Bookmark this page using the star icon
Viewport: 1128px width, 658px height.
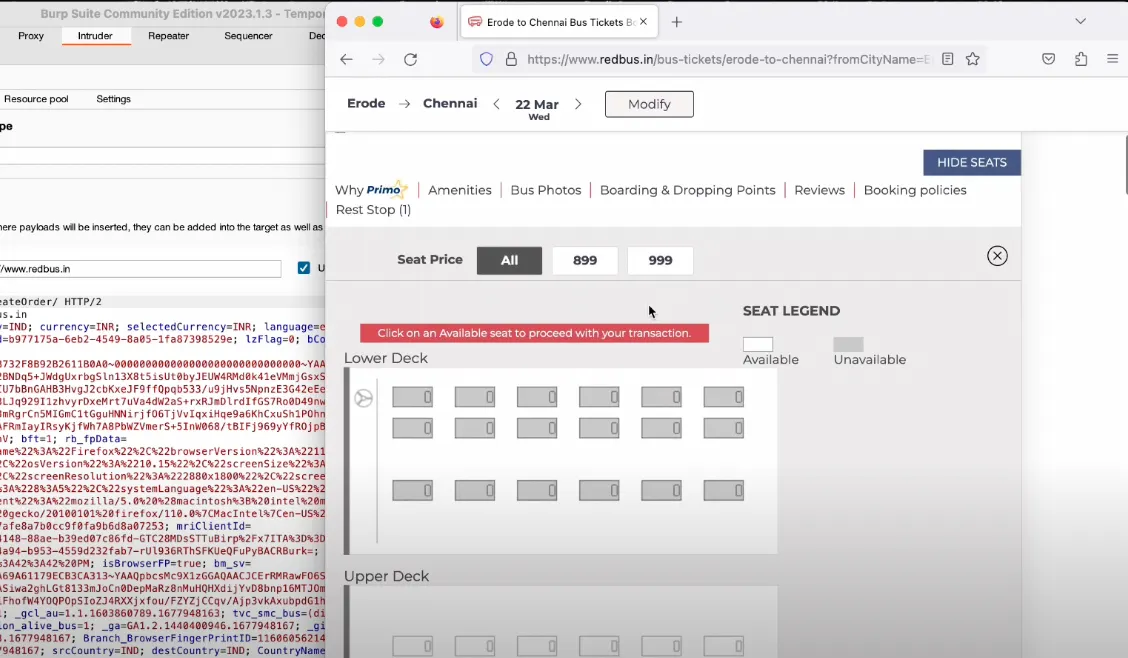point(973,59)
